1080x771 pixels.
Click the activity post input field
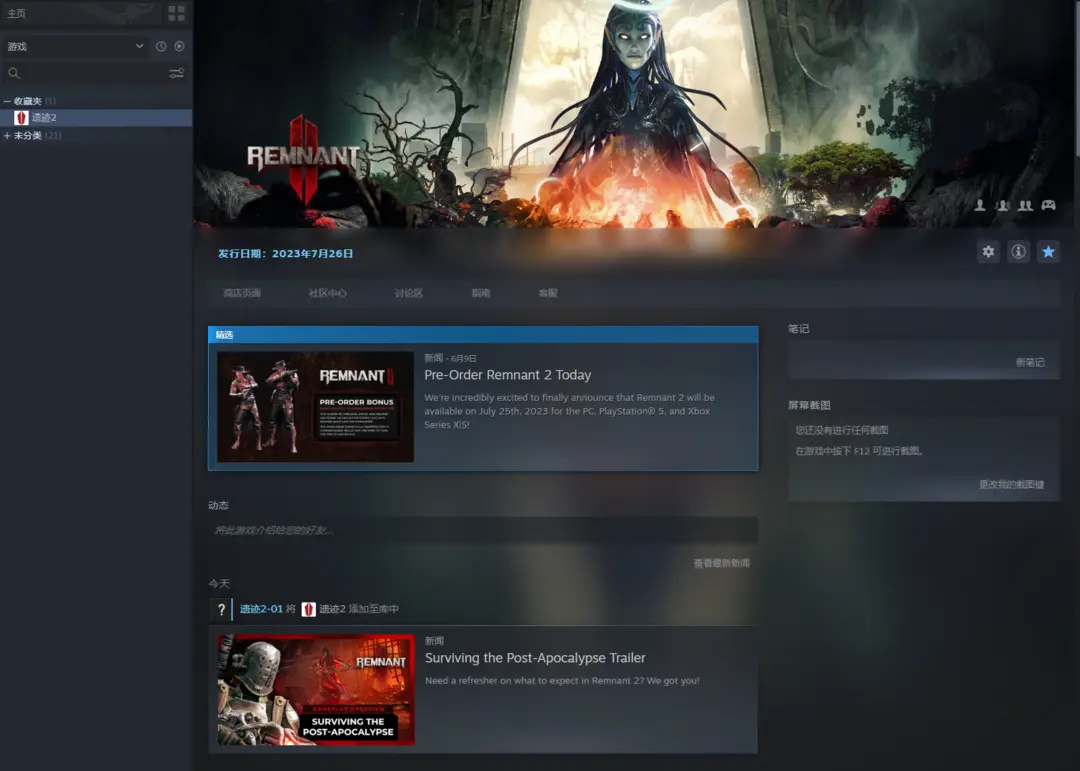click(483, 530)
